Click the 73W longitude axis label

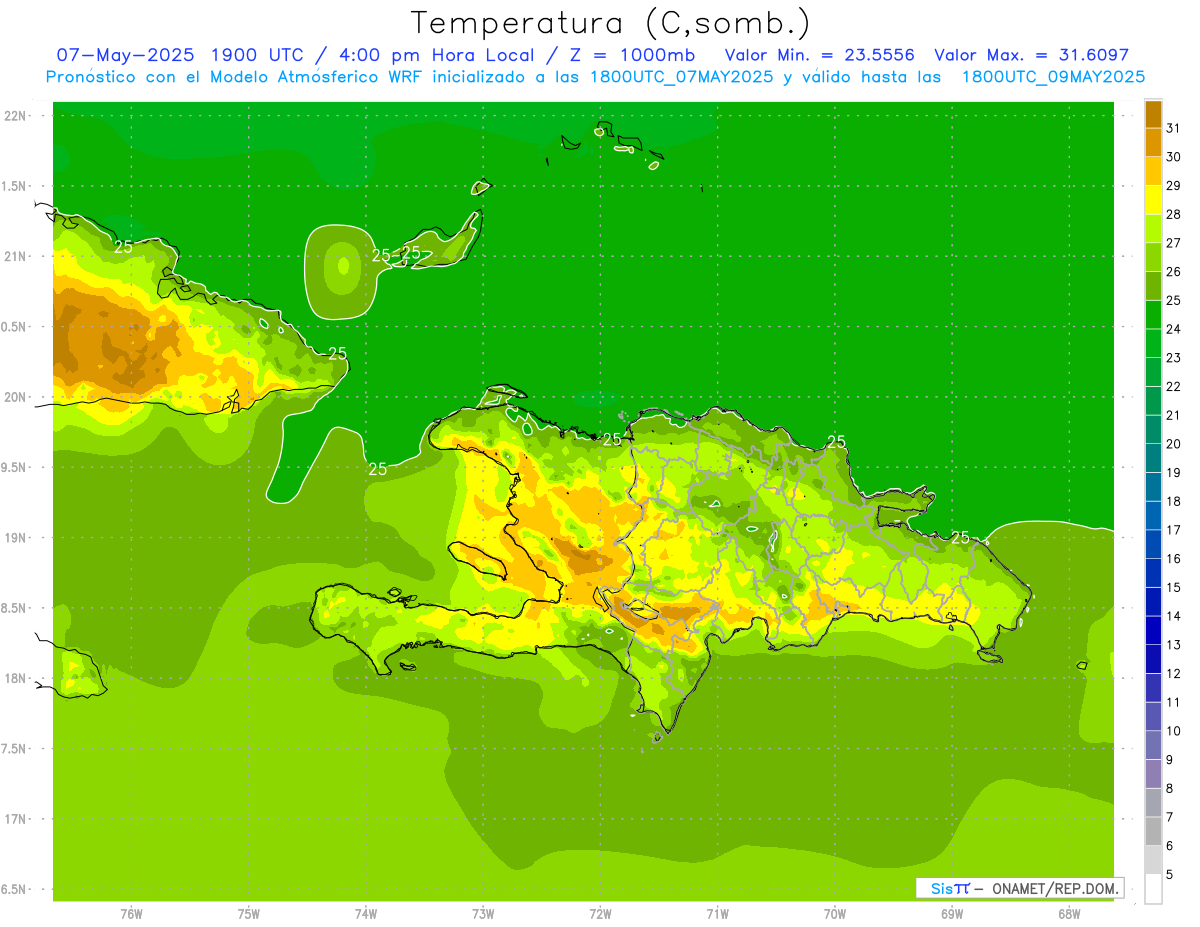(x=483, y=914)
